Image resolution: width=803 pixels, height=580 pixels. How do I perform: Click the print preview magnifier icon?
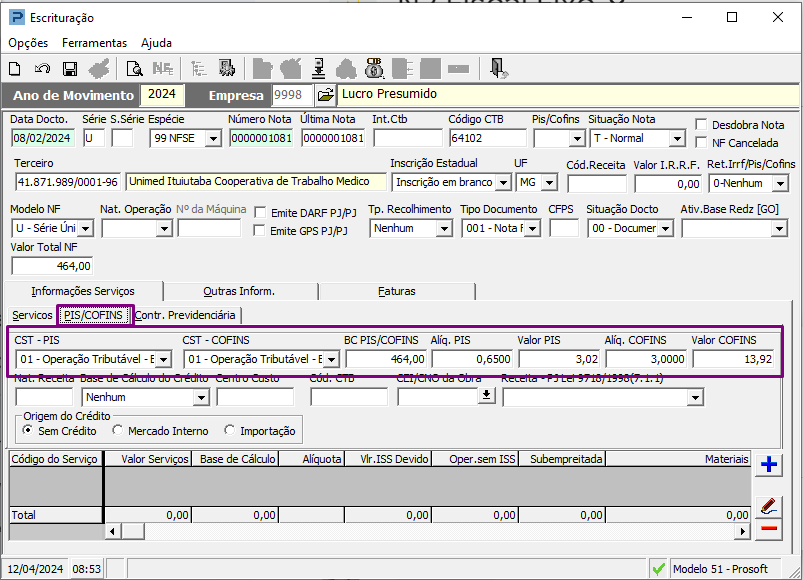134,69
